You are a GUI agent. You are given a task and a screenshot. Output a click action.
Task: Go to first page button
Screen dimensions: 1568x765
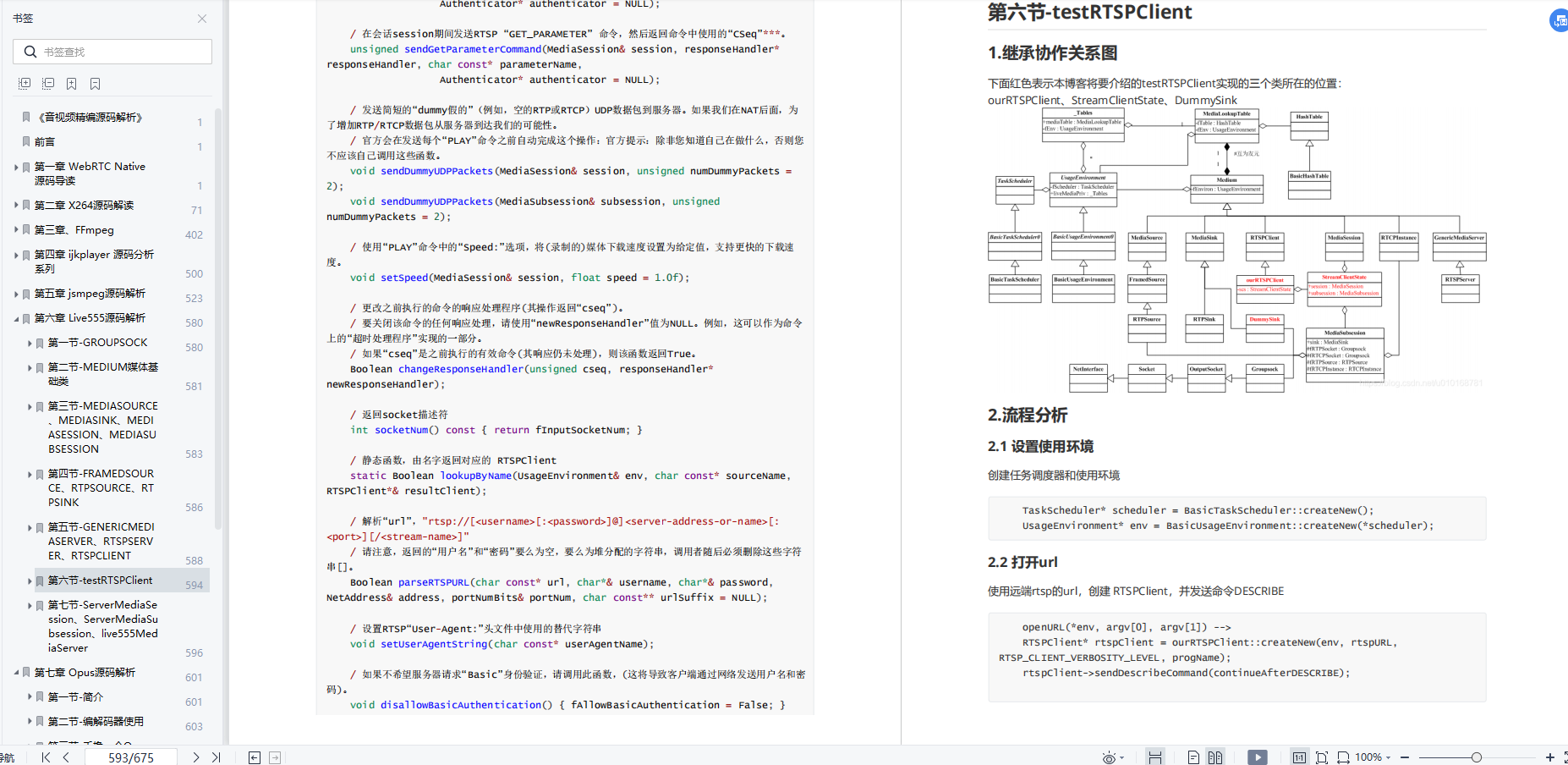[x=46, y=757]
